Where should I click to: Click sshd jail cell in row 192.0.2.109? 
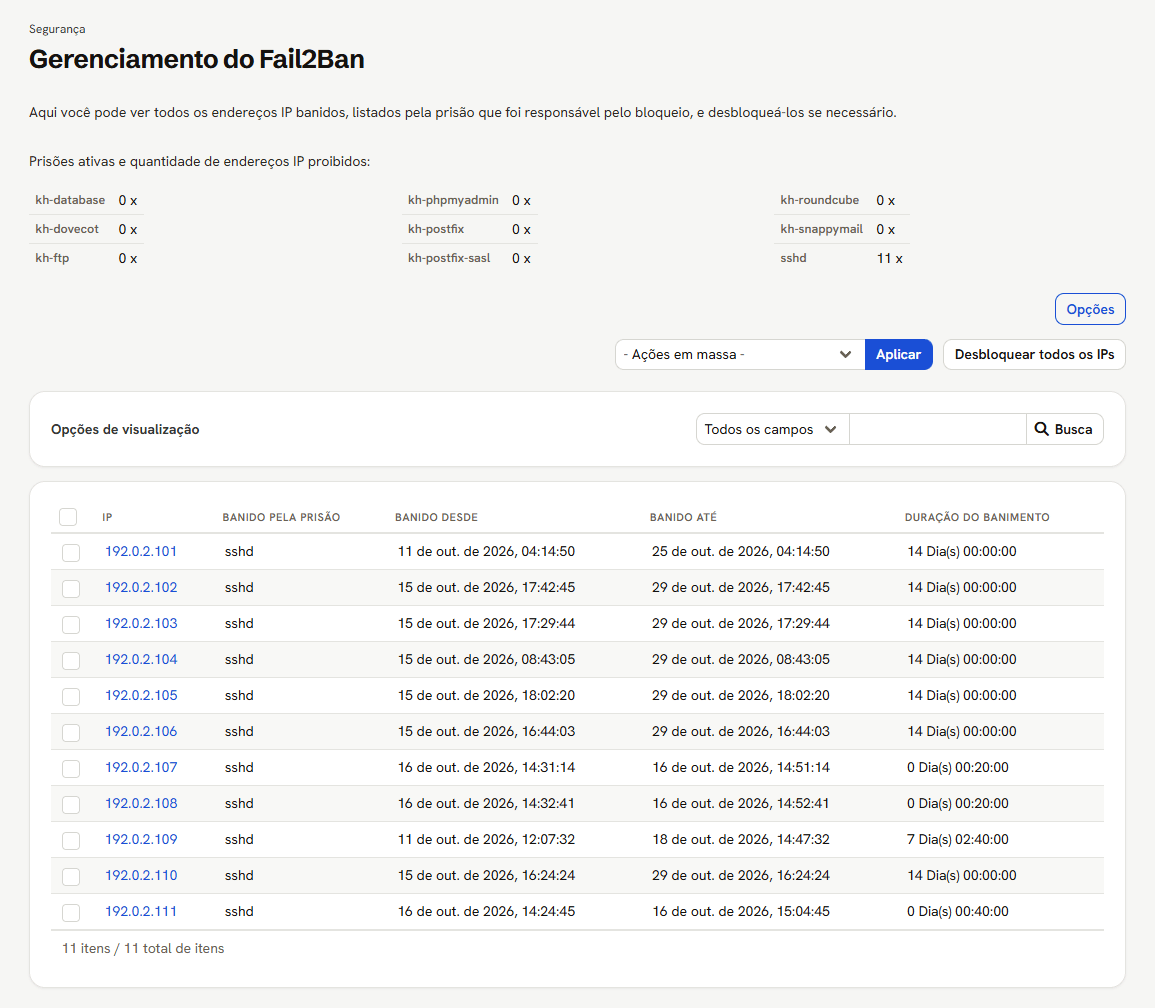(239, 839)
